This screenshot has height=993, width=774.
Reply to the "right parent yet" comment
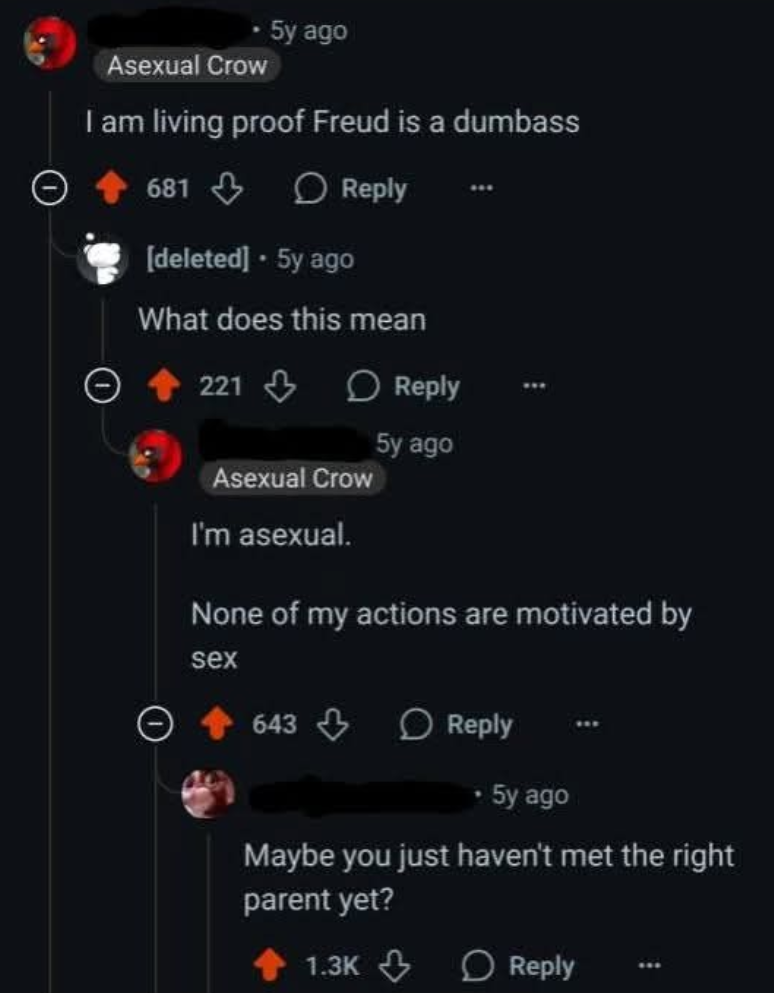[x=519, y=965]
